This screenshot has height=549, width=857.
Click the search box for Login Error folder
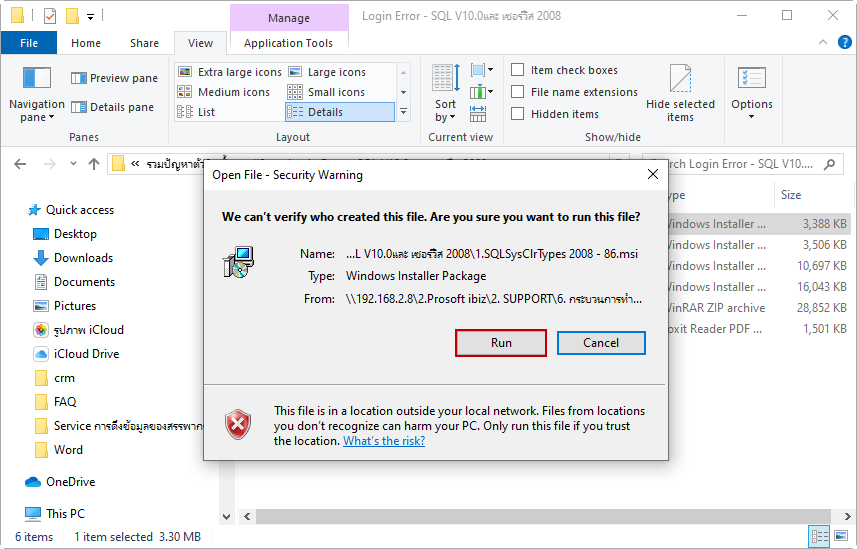(x=741, y=164)
